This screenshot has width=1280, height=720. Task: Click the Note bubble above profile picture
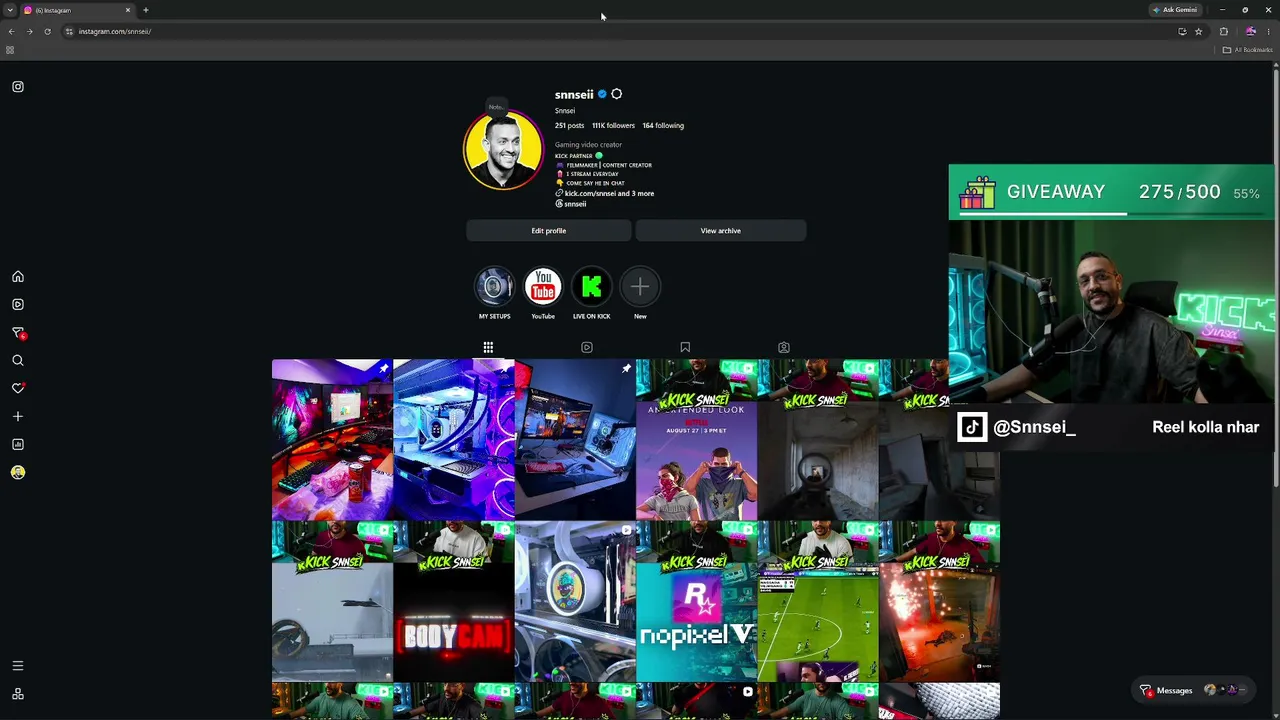[496, 107]
